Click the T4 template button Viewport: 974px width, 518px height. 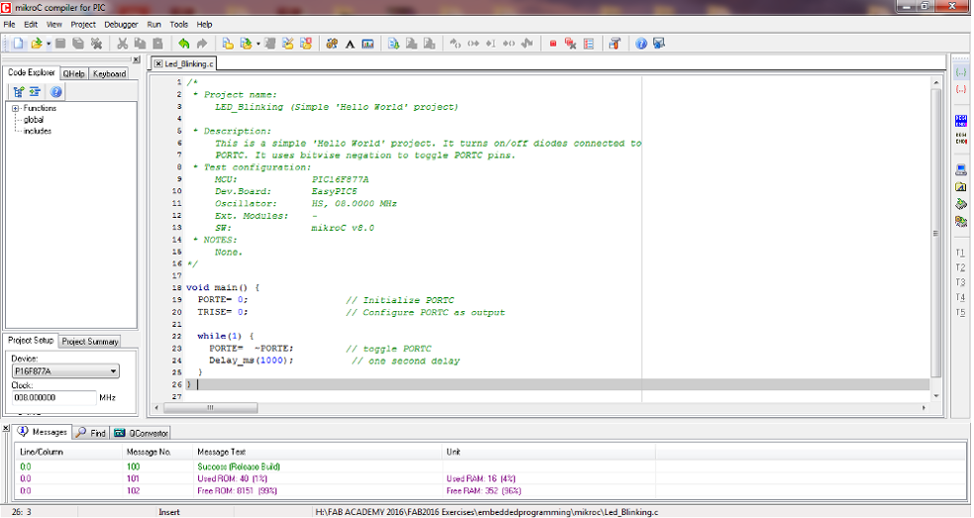(960, 298)
